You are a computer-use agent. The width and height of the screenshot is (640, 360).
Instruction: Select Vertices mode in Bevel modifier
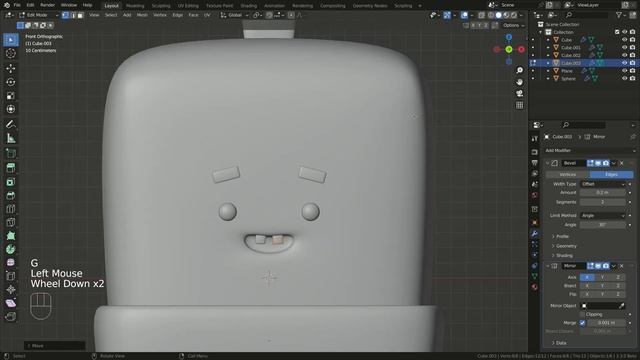tap(567, 174)
